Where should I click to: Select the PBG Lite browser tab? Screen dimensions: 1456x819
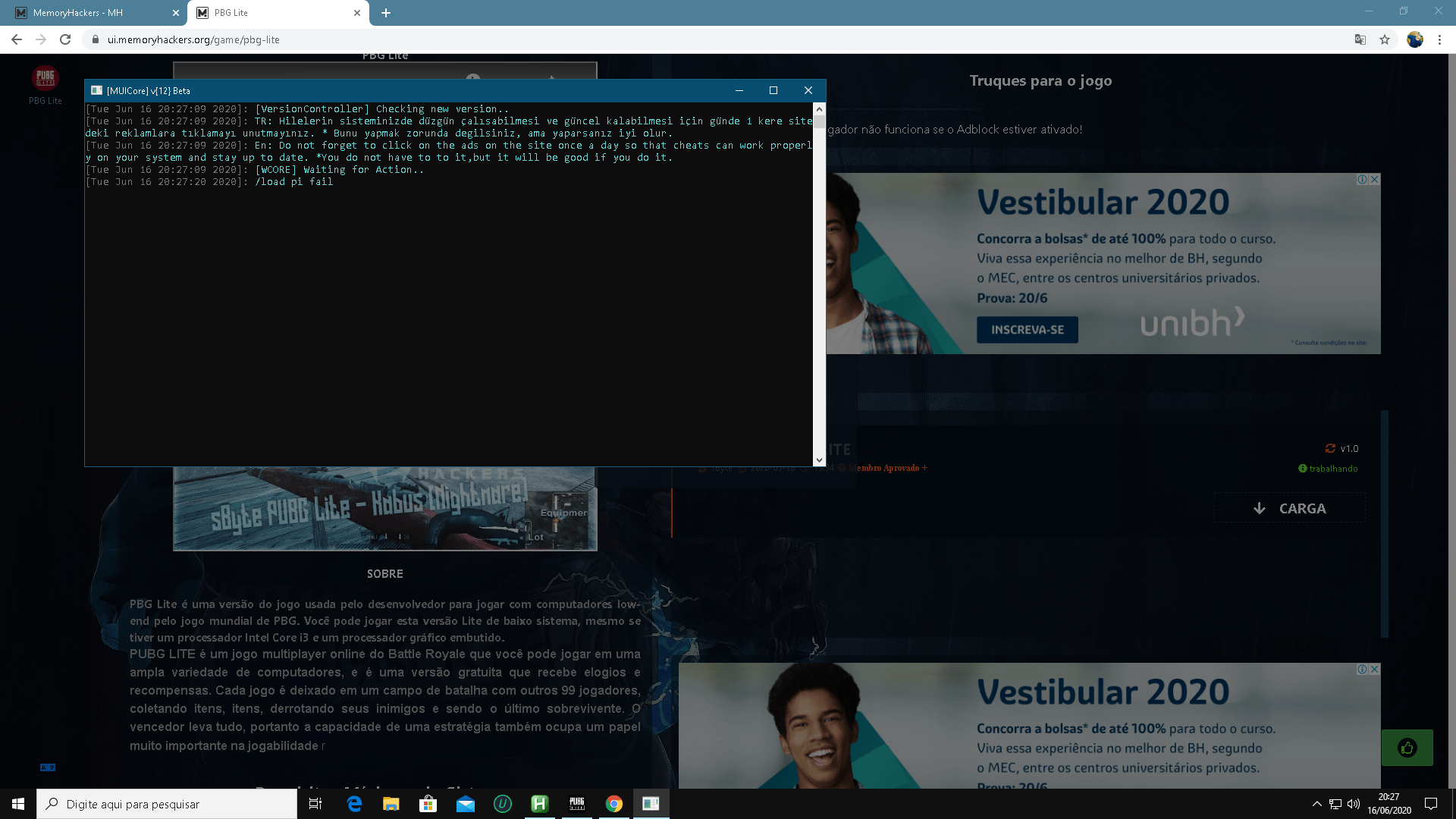coord(278,13)
